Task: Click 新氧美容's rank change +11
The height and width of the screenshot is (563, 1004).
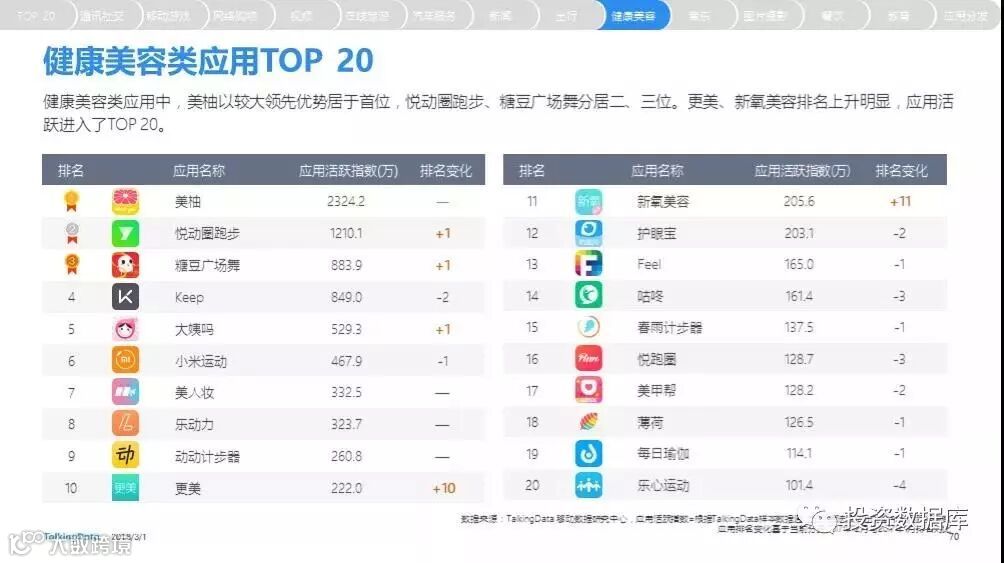Action: point(900,201)
